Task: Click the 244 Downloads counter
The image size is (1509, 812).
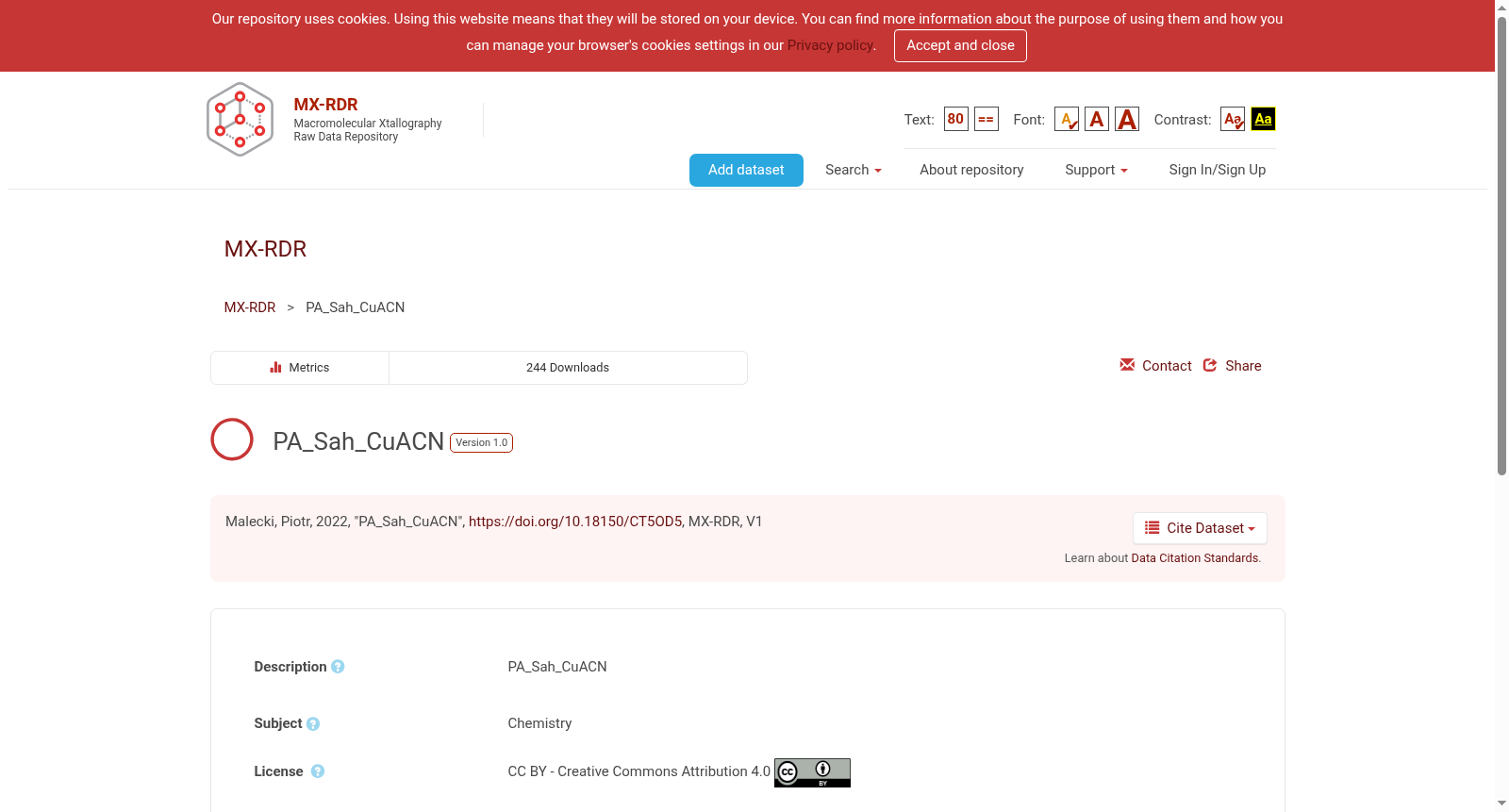Action: [x=568, y=368]
